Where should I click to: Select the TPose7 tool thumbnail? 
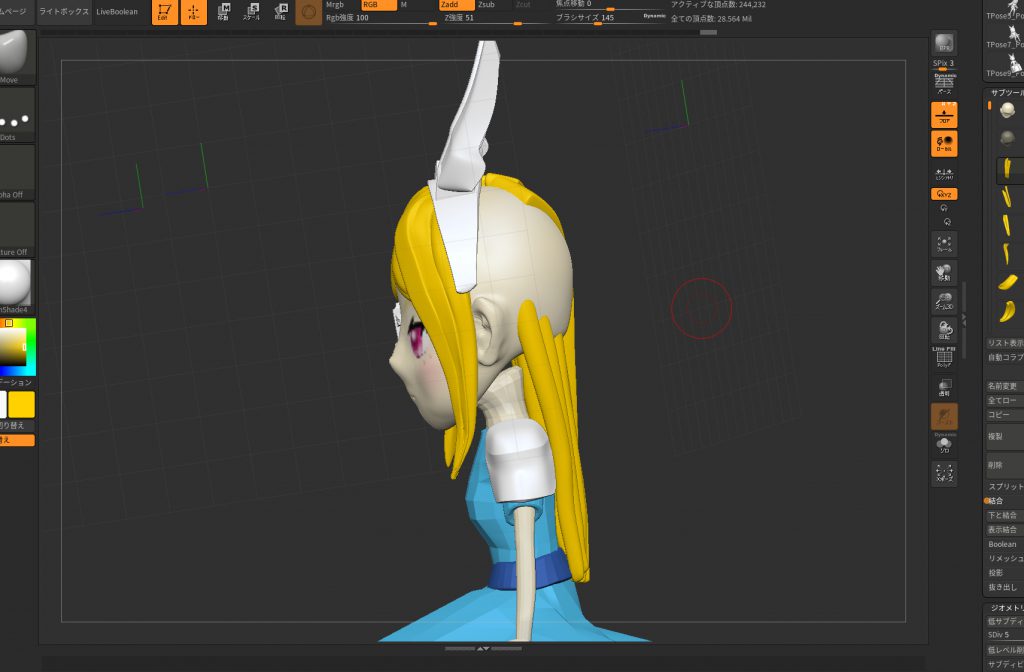pos(1006,36)
